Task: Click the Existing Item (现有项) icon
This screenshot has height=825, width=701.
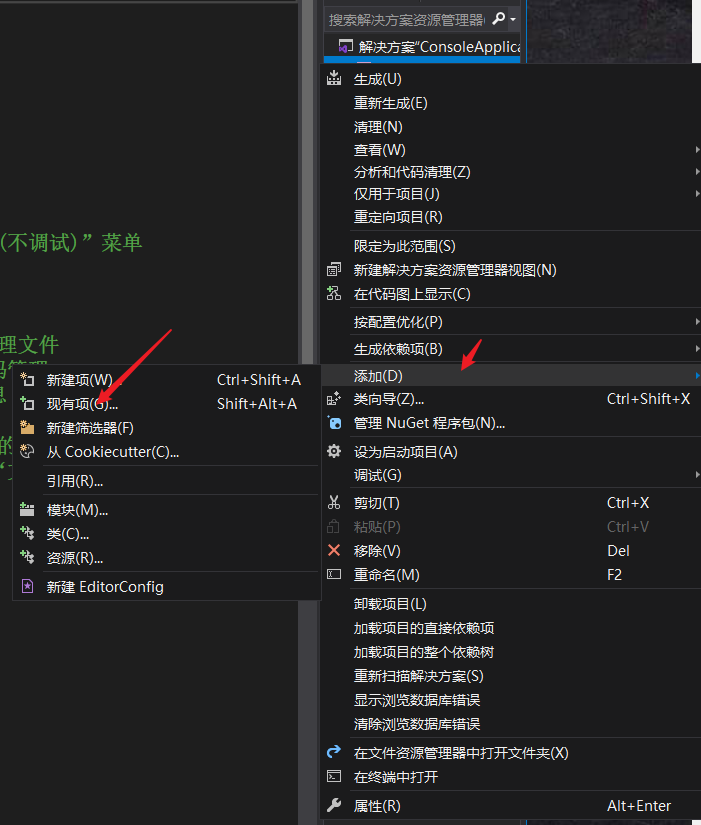Action: [27, 403]
